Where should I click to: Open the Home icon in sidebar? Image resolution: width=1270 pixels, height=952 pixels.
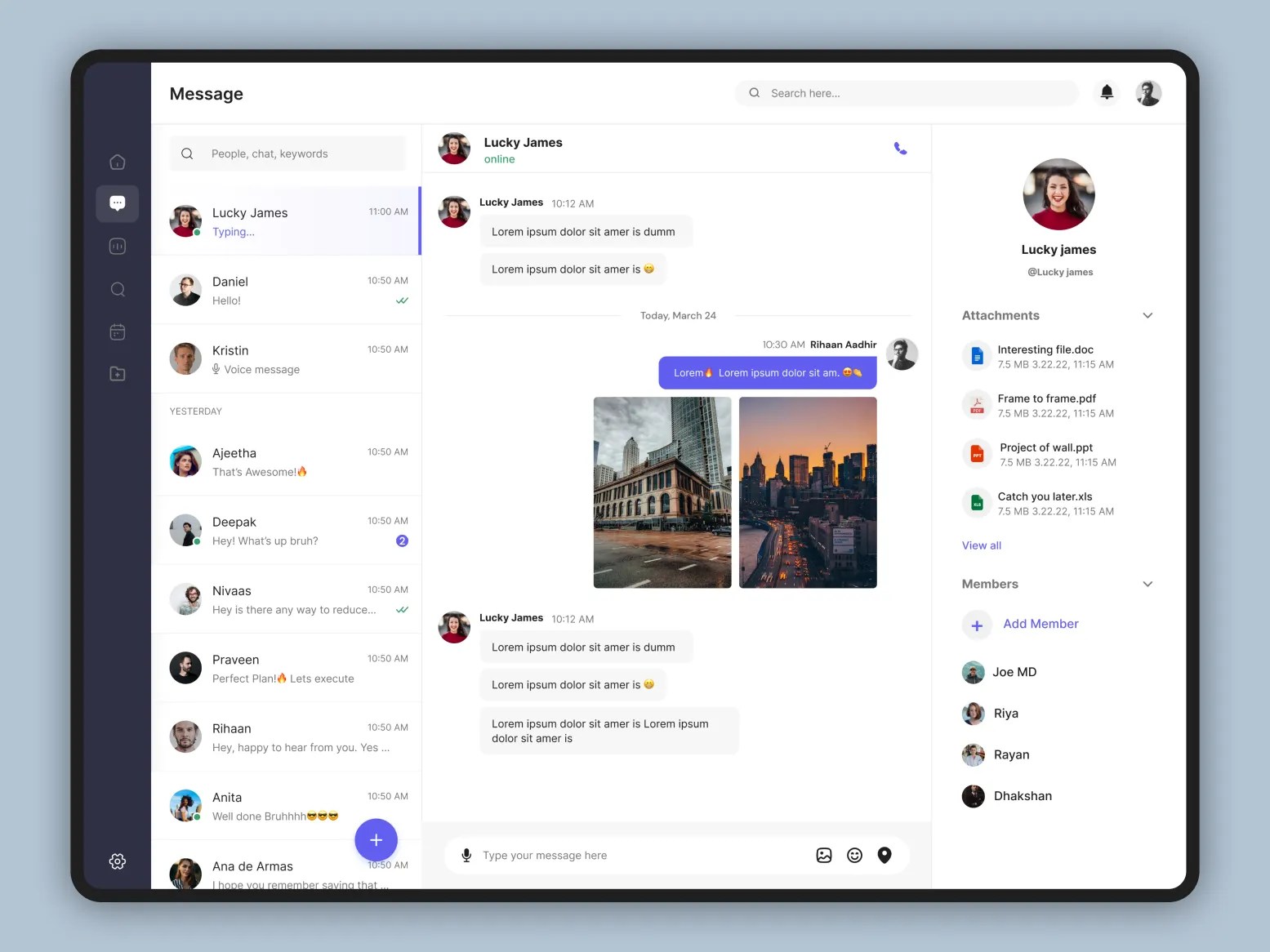118,162
